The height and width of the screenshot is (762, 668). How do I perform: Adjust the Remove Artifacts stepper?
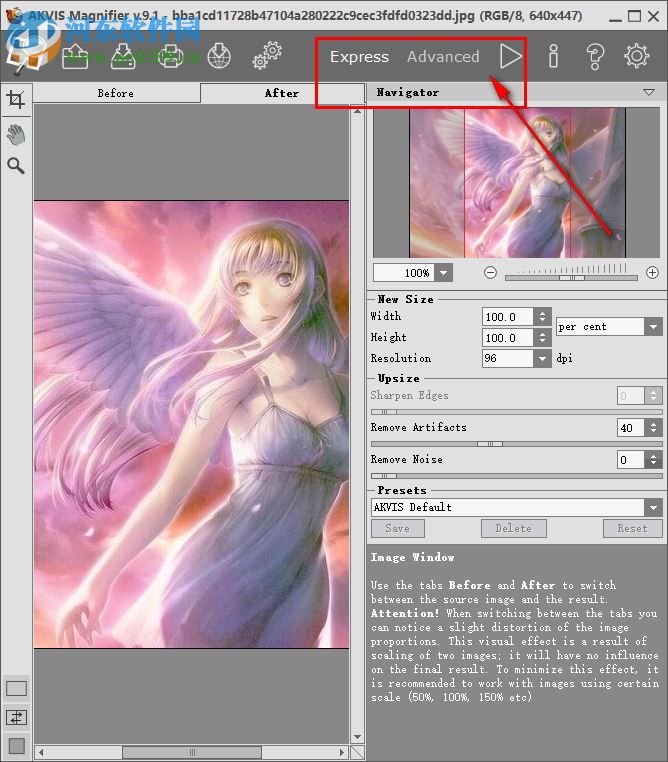[x=653, y=428]
